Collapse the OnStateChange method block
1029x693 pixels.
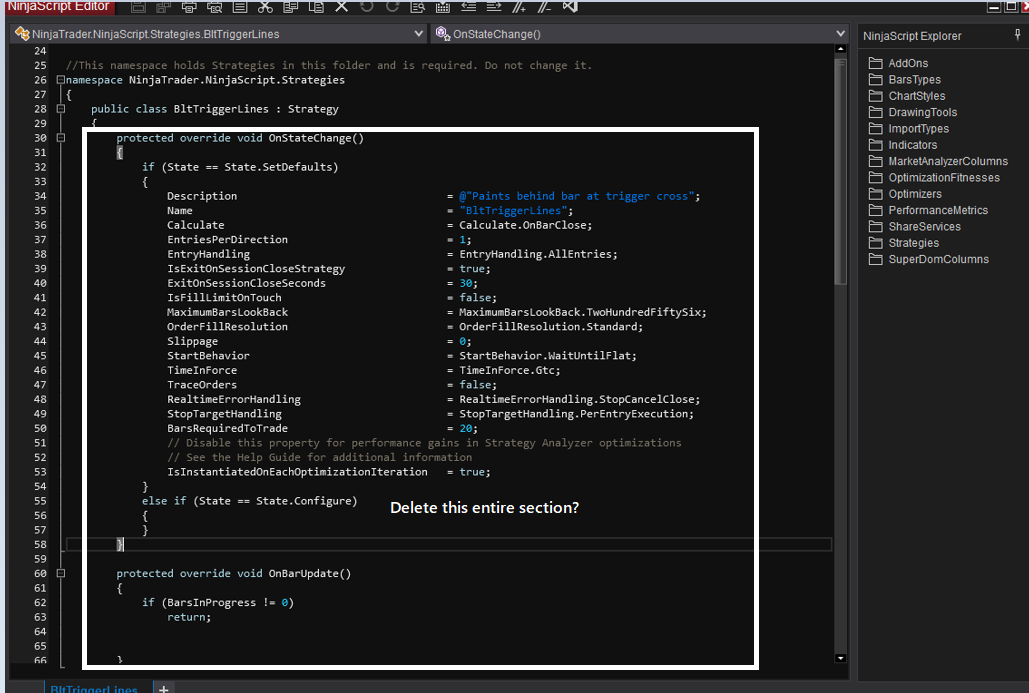click(61, 138)
